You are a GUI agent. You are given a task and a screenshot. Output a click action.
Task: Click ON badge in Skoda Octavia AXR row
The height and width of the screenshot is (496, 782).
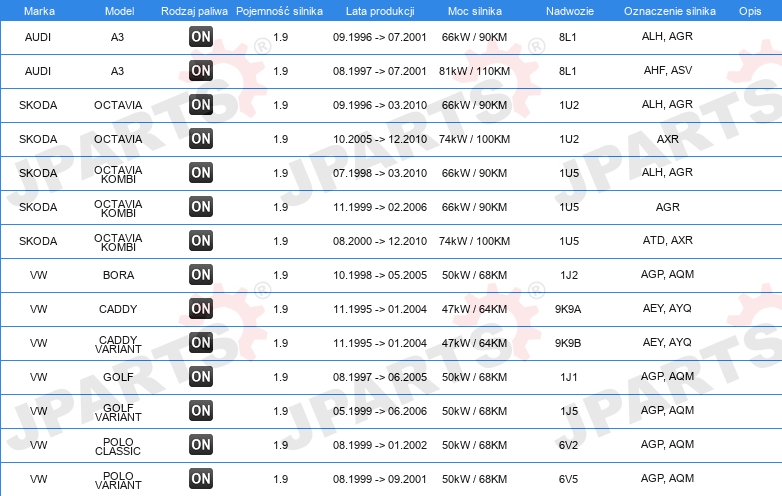(201, 139)
